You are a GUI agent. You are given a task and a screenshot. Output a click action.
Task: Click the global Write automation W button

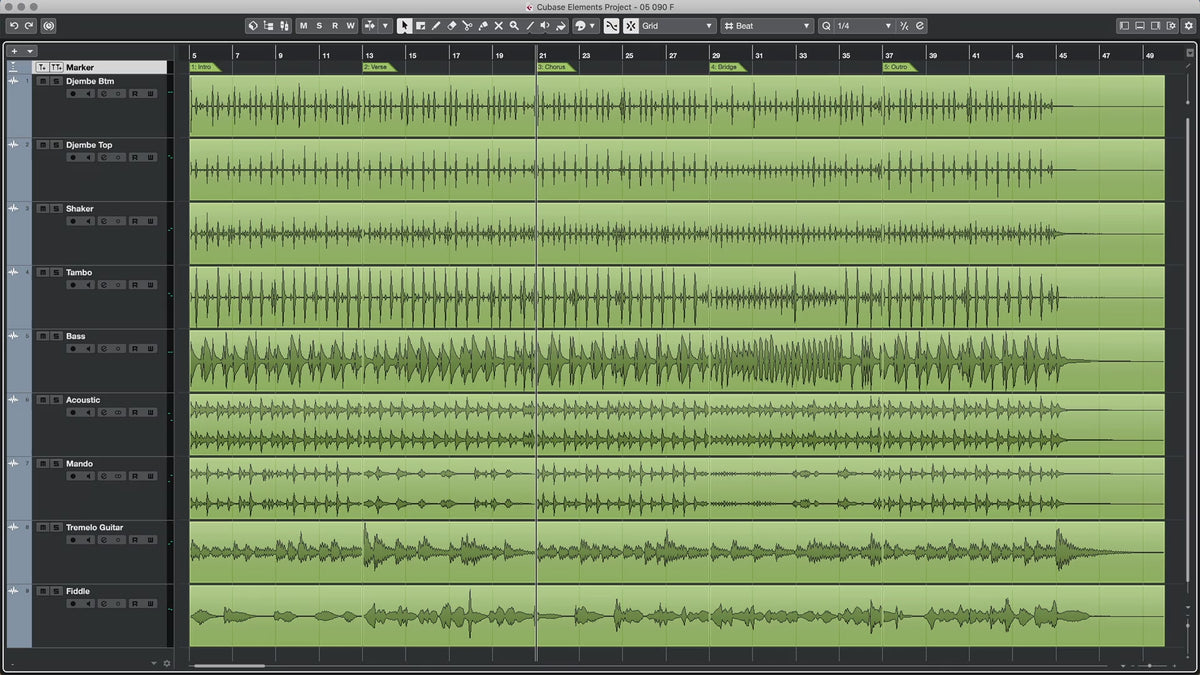click(x=350, y=26)
